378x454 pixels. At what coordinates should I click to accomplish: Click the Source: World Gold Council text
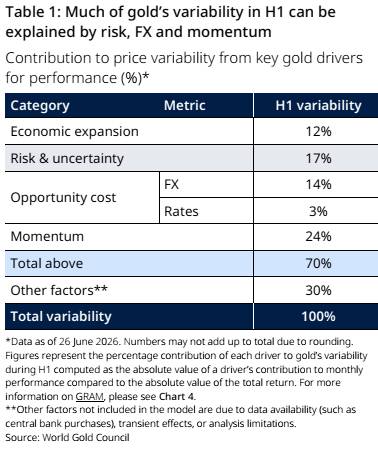click(67, 437)
